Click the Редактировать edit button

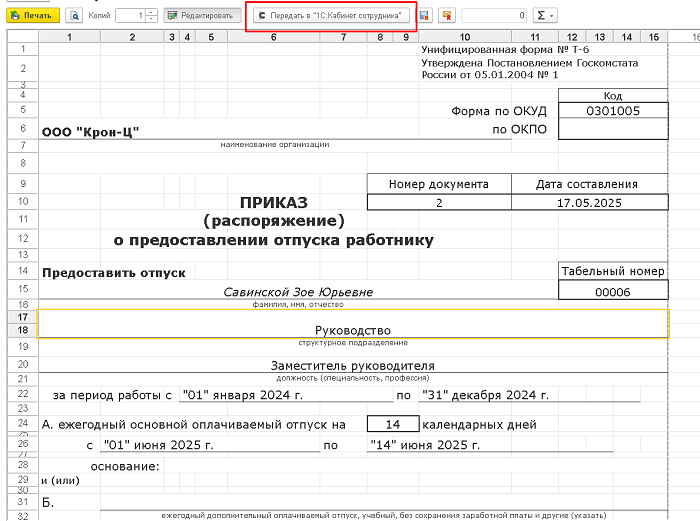click(200, 16)
